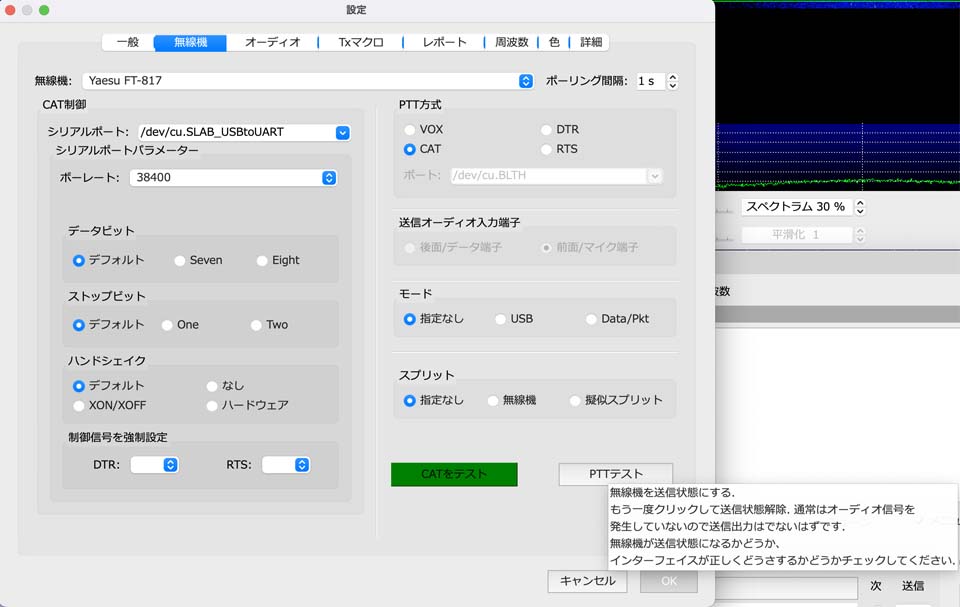Set mode to Data/Pkt
Image resolution: width=960 pixels, height=607 pixels.
click(x=593, y=319)
